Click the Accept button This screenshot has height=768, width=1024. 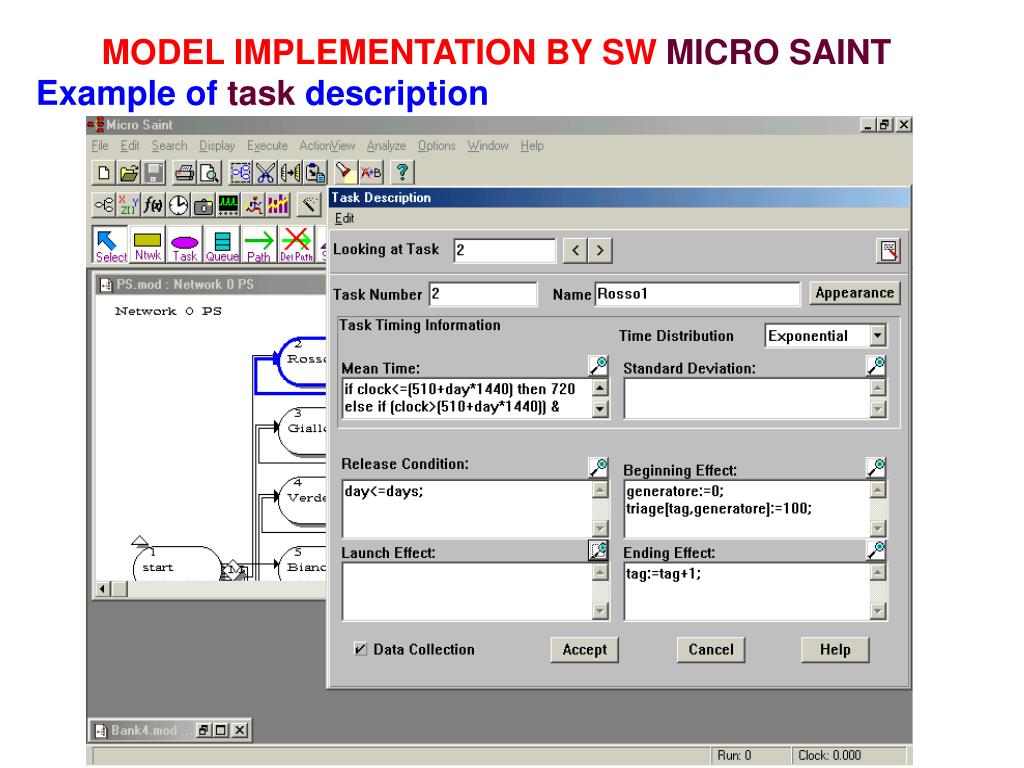pos(584,650)
